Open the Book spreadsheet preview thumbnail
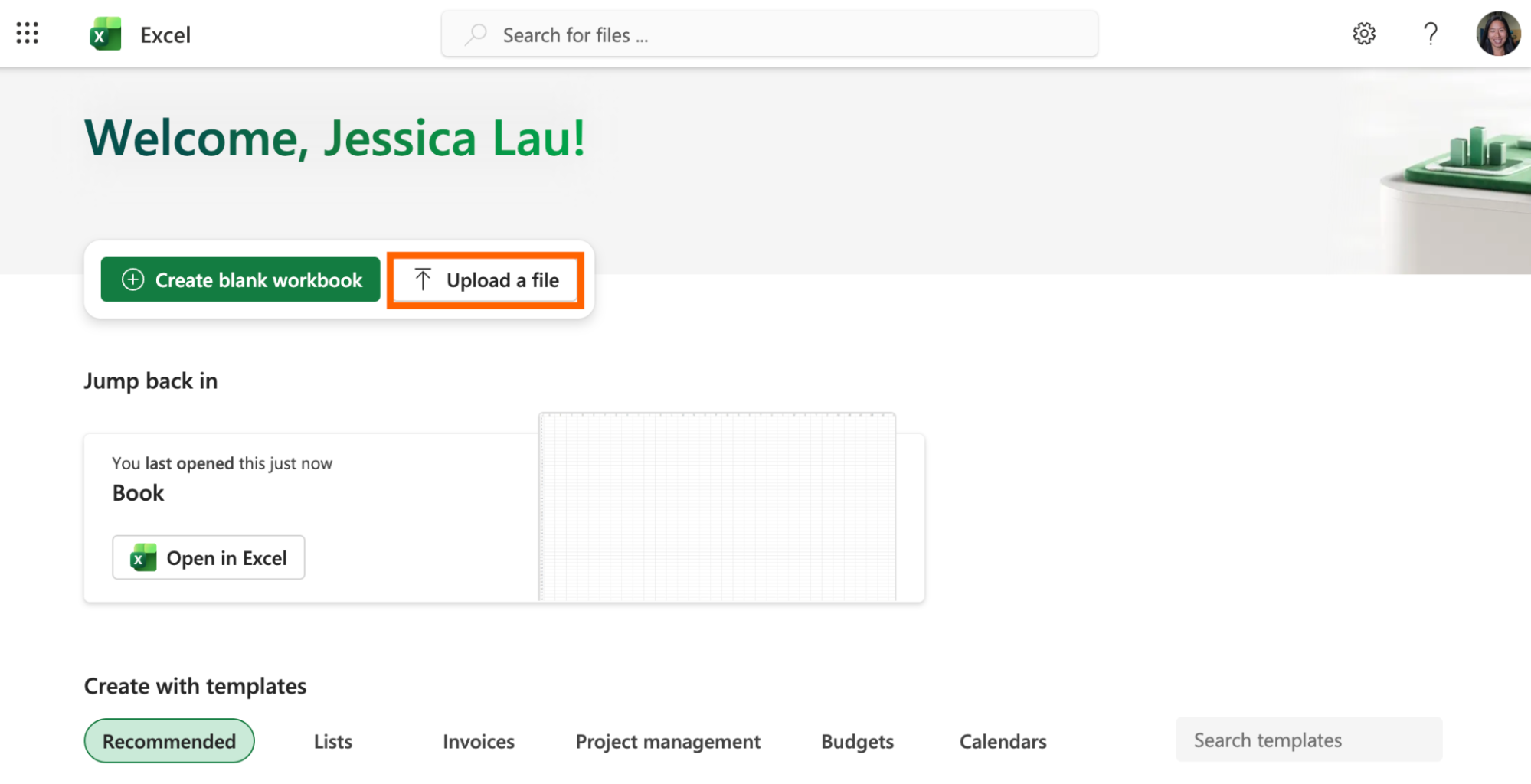The height and width of the screenshot is (784, 1531). (717, 507)
